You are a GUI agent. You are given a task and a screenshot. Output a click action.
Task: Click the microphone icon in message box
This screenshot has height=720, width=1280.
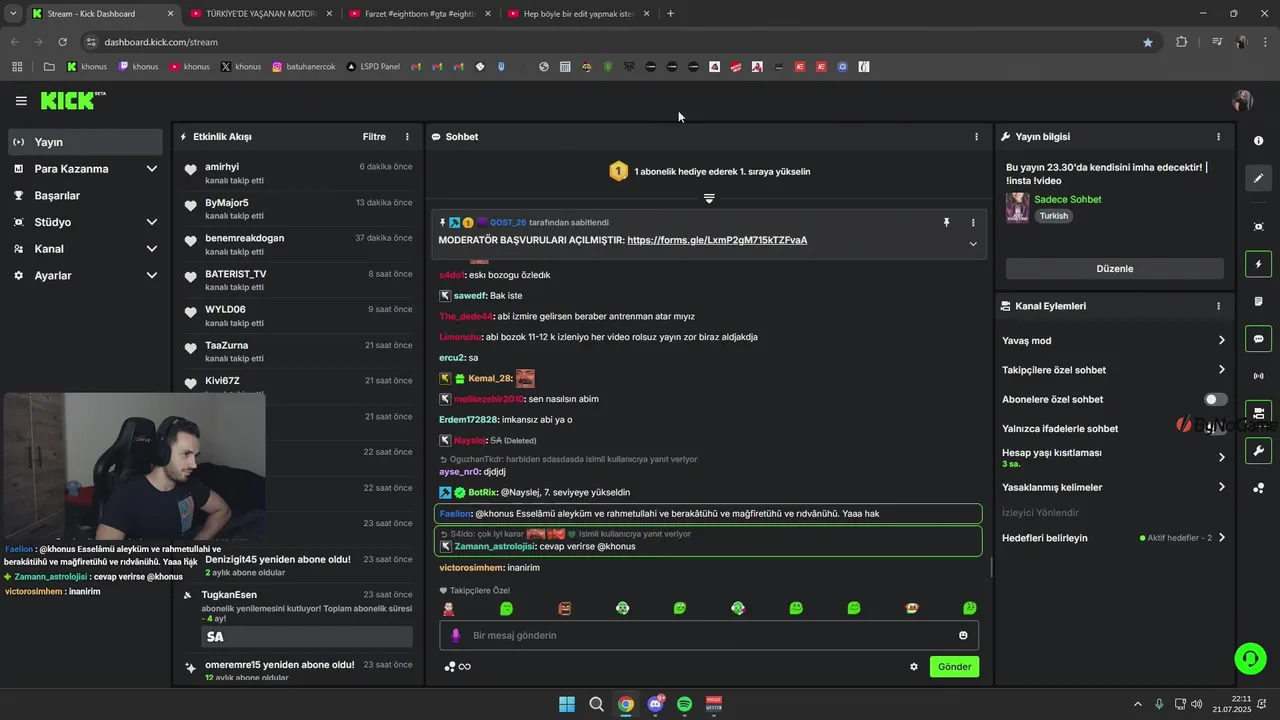456,635
